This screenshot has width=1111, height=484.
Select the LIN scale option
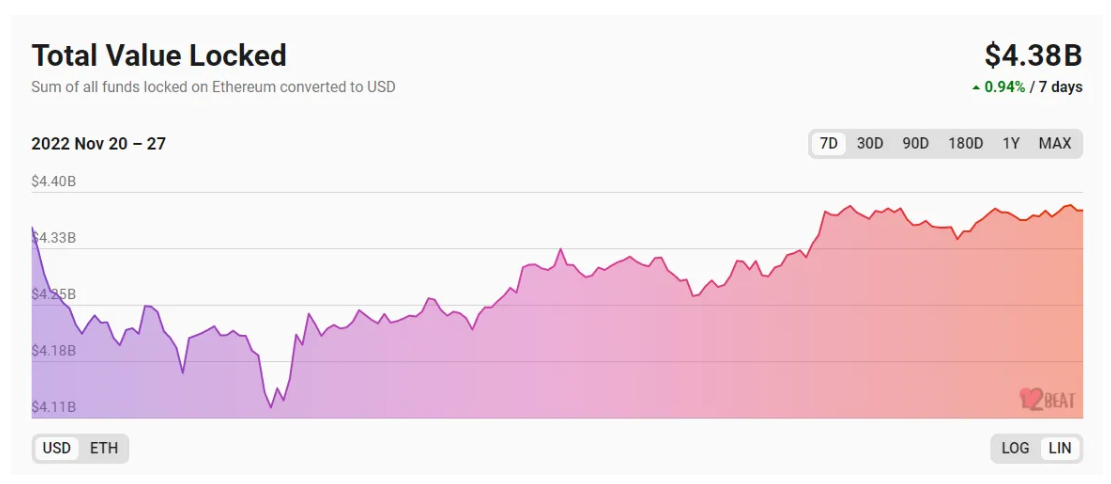point(1060,448)
